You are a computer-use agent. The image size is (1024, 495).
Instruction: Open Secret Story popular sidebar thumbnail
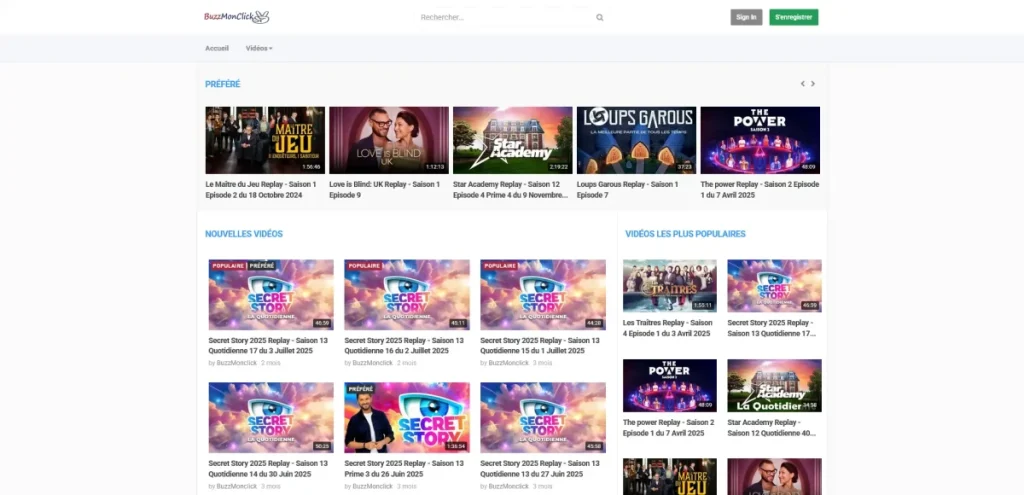tap(775, 285)
